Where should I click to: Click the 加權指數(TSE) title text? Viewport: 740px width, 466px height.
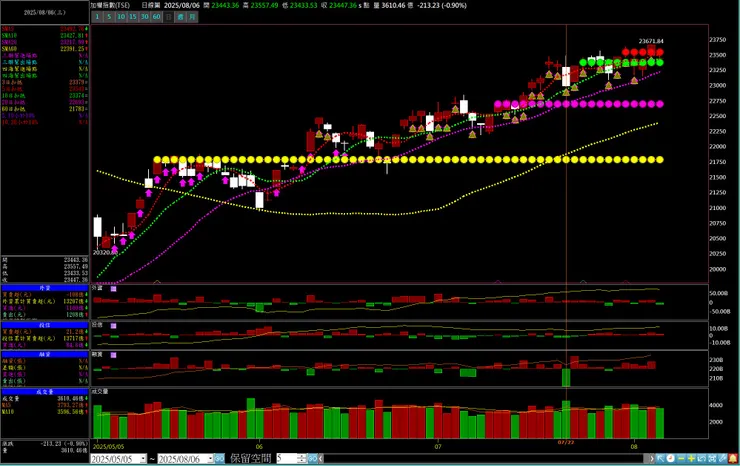(110, 5)
